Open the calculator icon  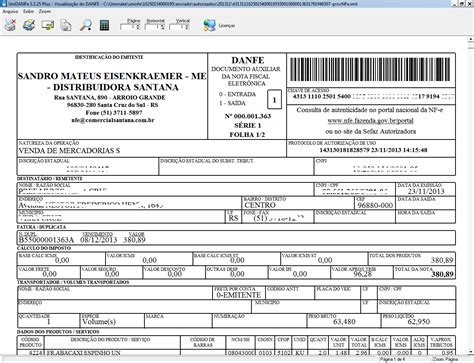[104, 25]
